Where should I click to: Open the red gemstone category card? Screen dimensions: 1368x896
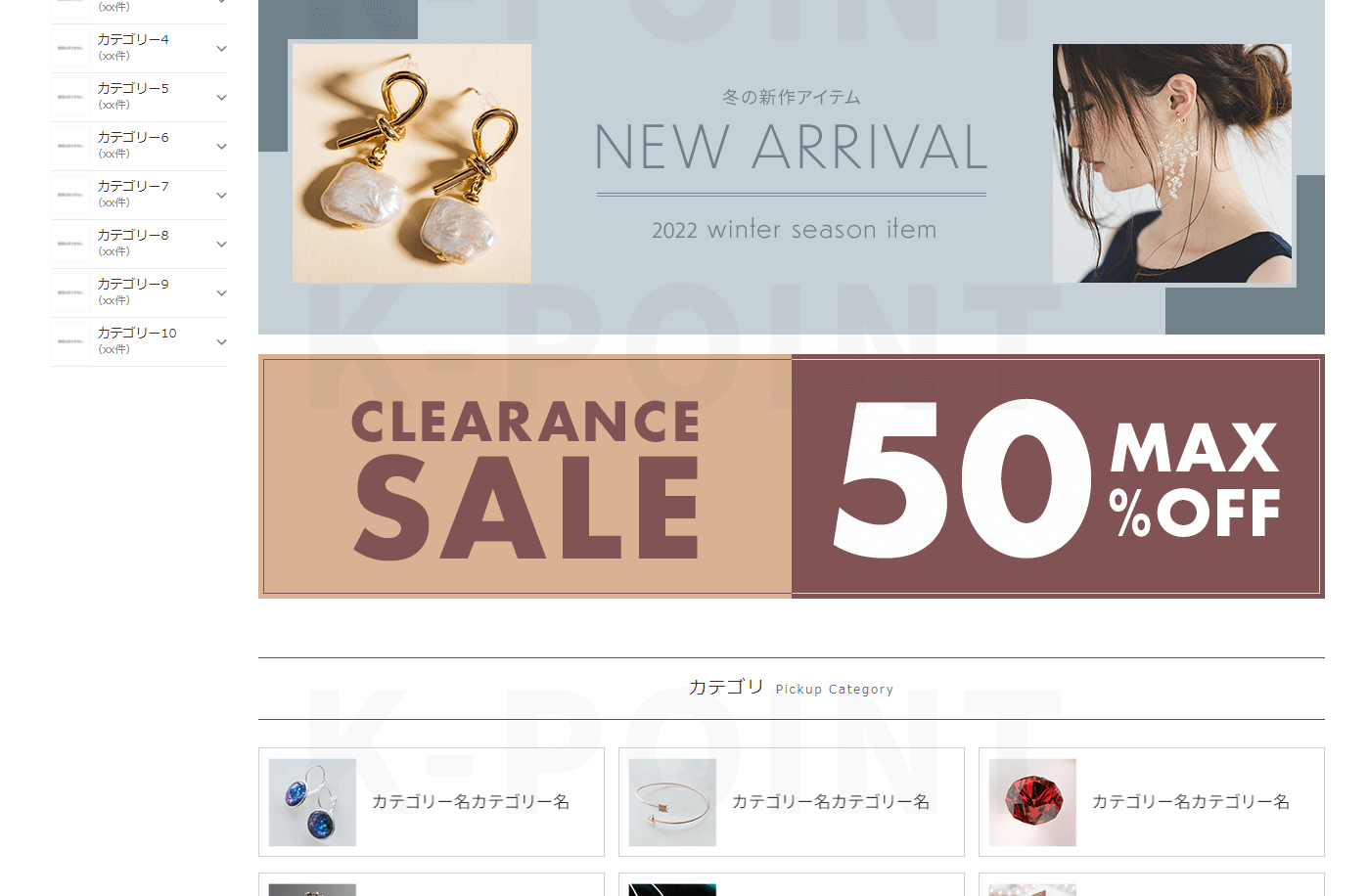(1152, 802)
